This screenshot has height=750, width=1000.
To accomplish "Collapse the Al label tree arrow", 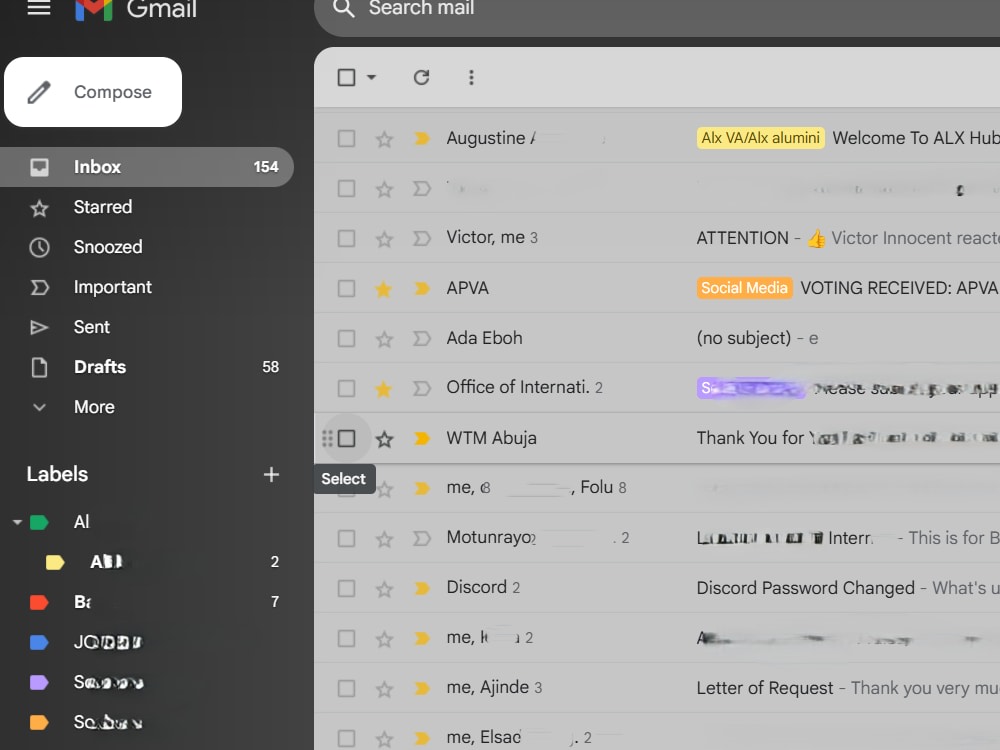I will point(17,522).
